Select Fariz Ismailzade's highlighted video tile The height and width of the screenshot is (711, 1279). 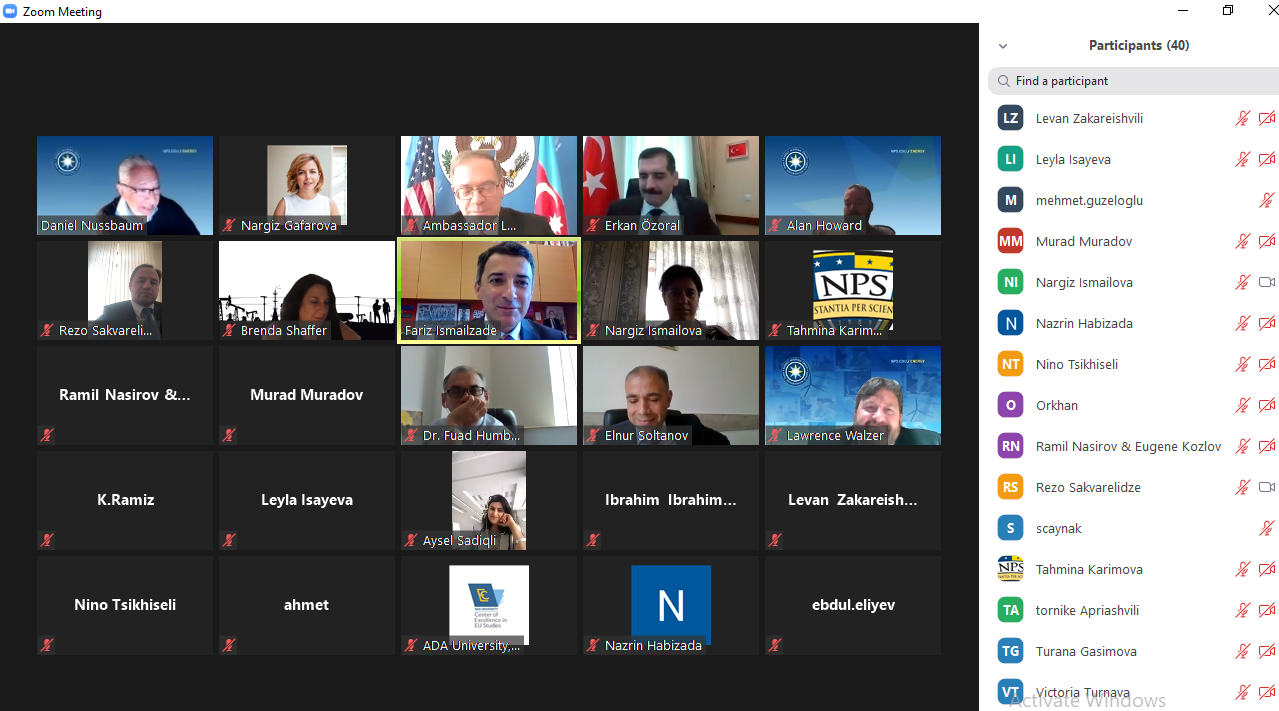coord(488,290)
